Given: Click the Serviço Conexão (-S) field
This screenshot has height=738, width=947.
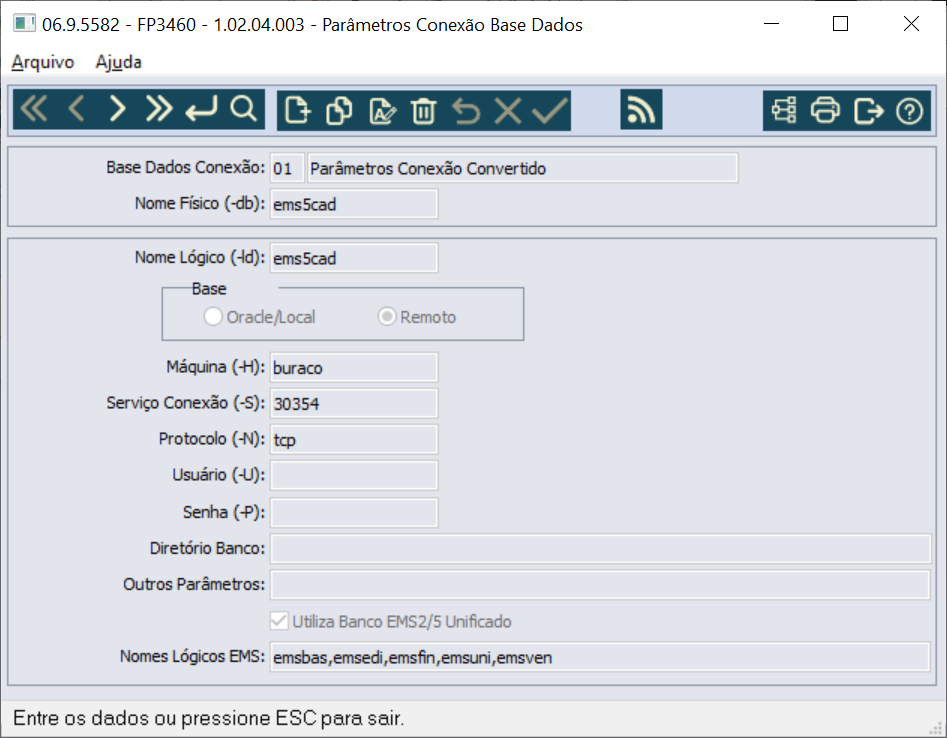Looking at the screenshot, I should coord(354,403).
